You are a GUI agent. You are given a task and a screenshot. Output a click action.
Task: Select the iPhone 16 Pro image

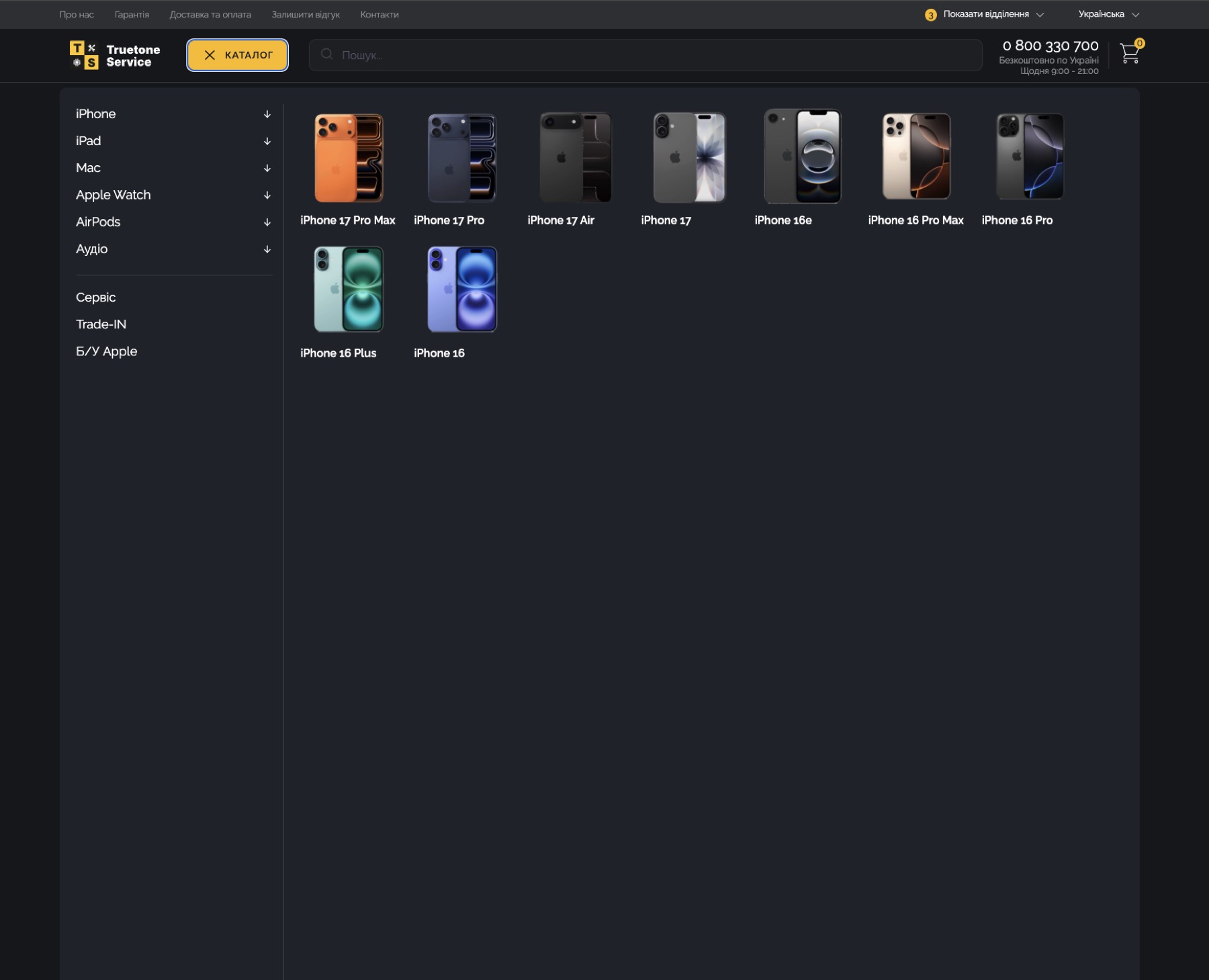click(1030, 157)
